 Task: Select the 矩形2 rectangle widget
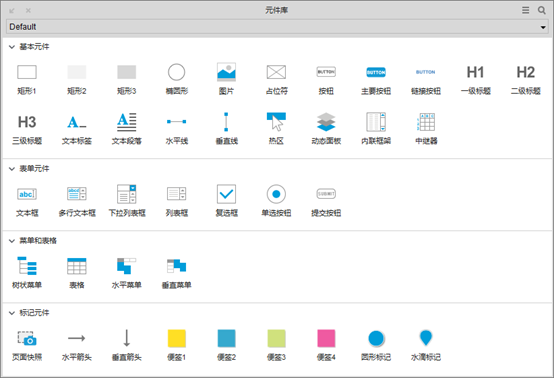77,78
